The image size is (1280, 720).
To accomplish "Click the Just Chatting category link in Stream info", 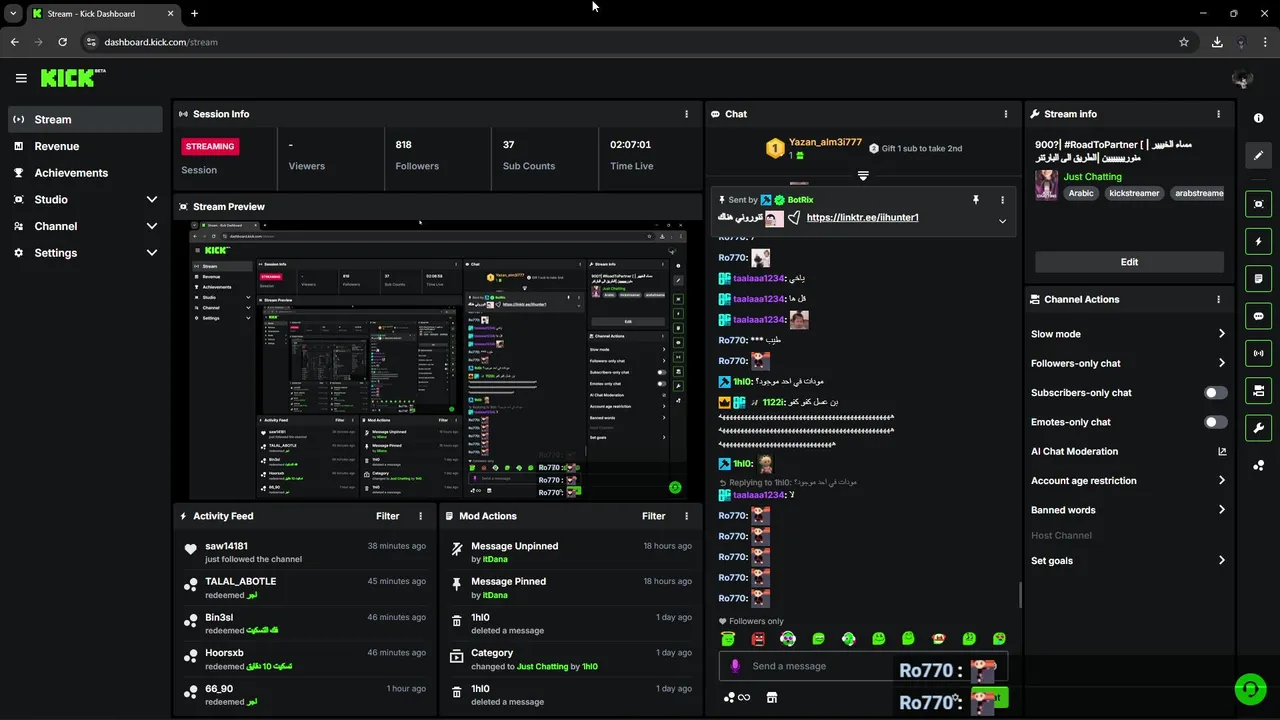I will 1092,177.
